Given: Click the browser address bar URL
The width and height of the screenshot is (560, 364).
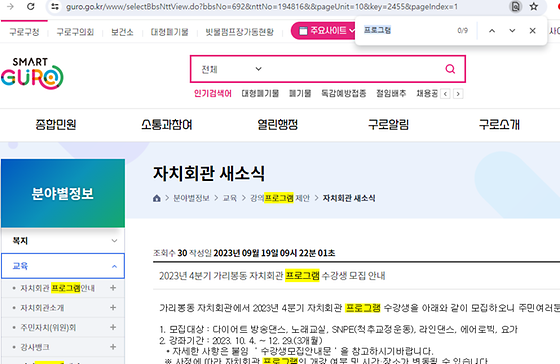Looking at the screenshot, I should 261,6.
